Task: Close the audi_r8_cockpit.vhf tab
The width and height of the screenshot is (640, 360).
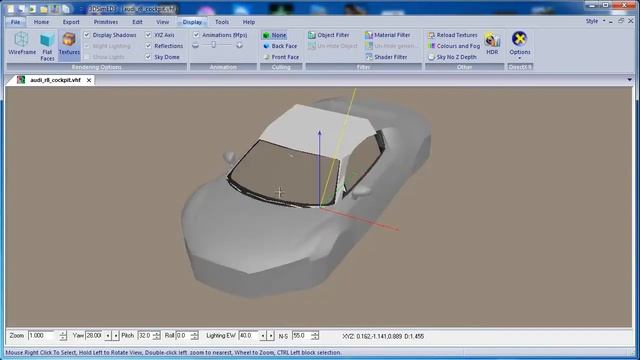Action: click(89, 80)
